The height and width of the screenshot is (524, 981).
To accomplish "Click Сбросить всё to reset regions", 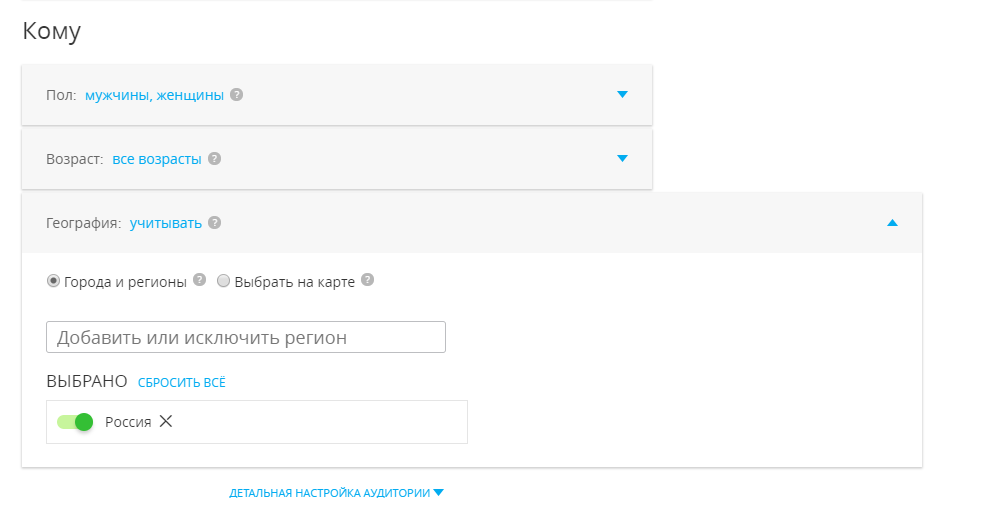I will [x=182, y=382].
